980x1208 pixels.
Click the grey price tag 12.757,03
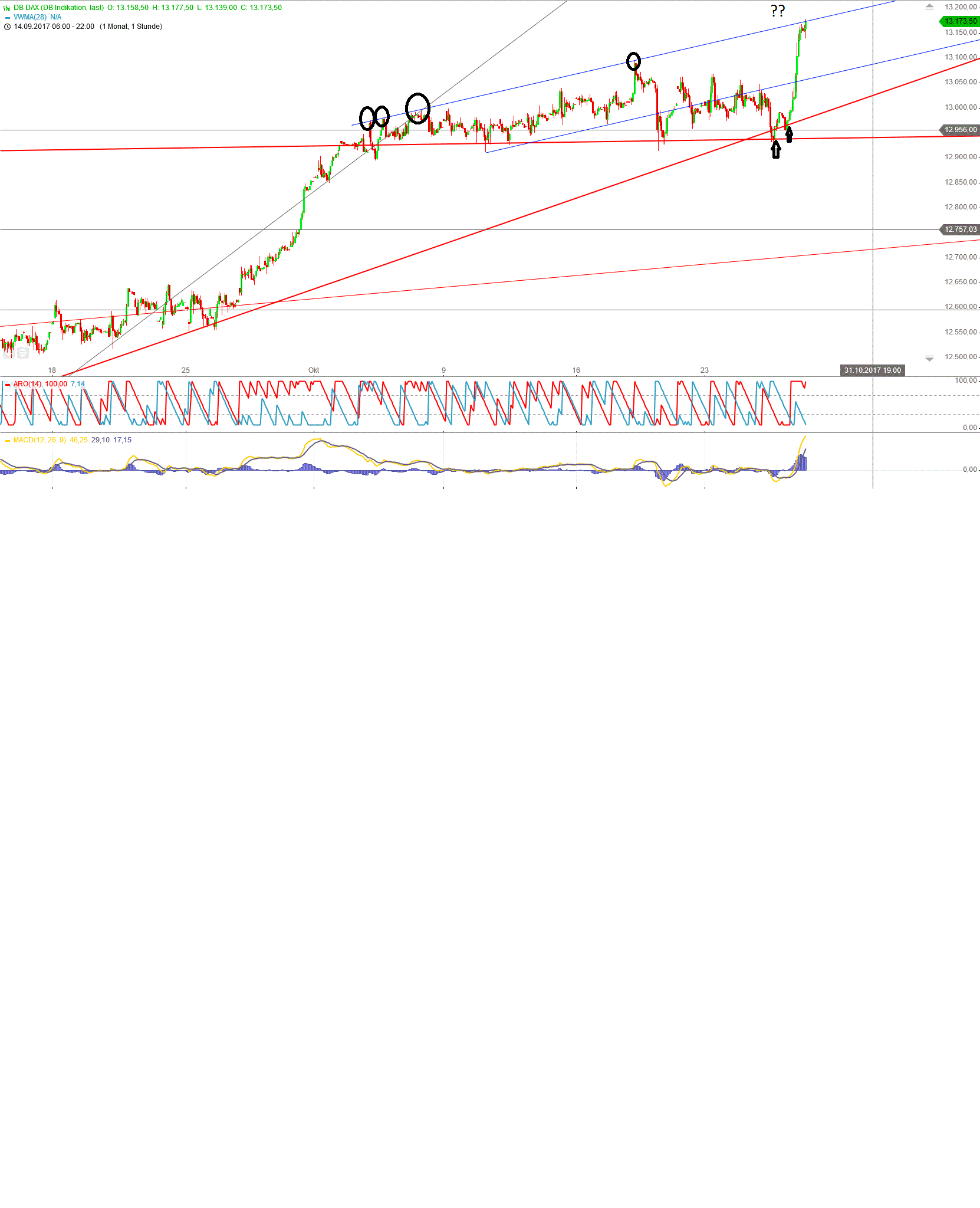pos(960,229)
